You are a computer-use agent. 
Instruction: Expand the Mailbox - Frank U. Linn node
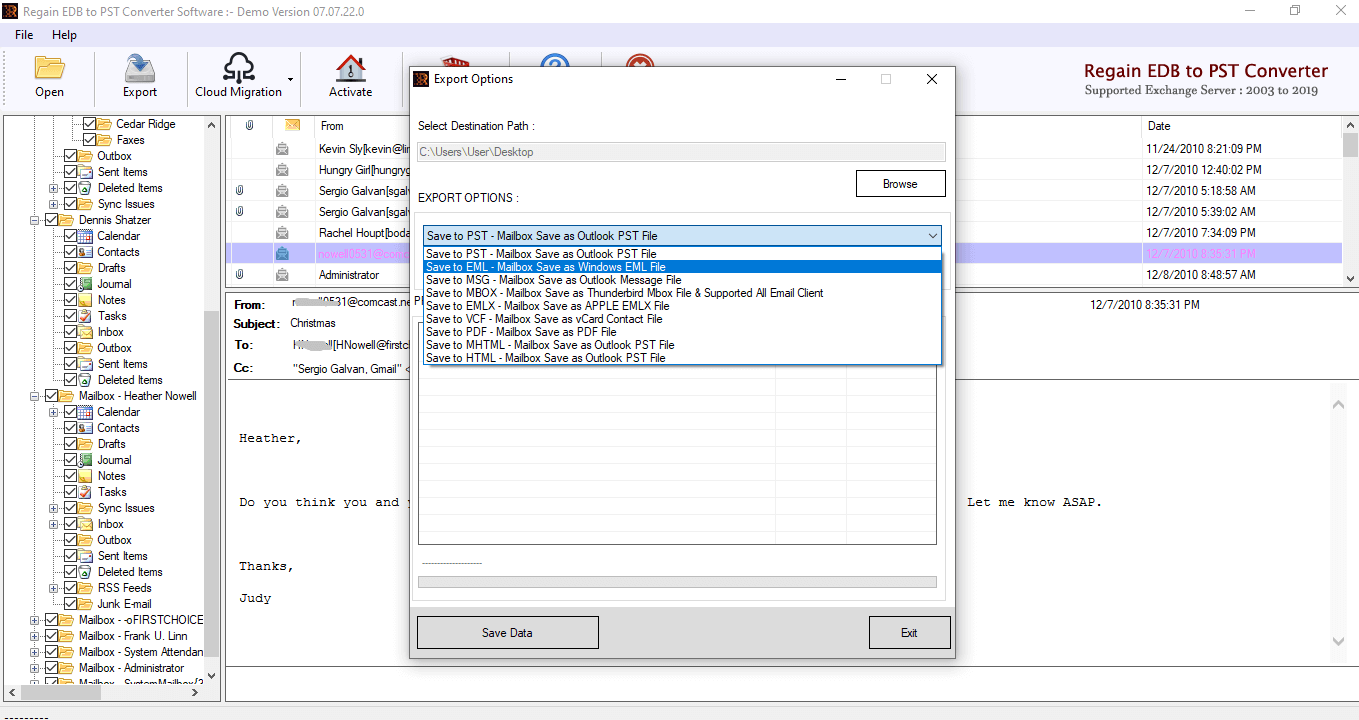click(35, 636)
